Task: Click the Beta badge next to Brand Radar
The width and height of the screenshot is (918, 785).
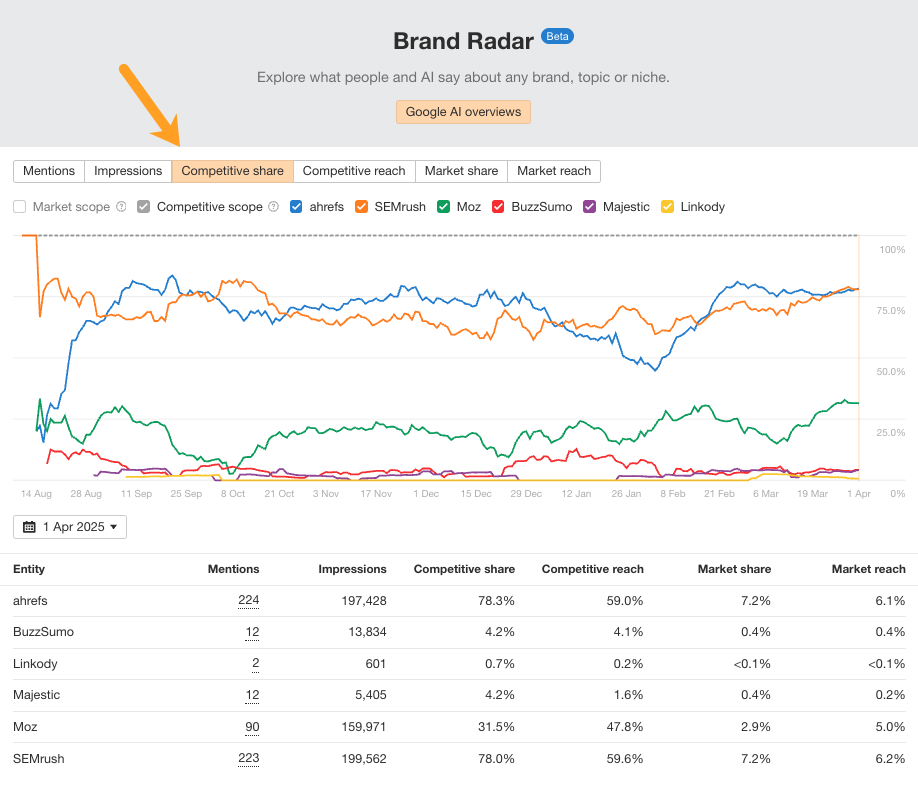Action: tap(557, 36)
